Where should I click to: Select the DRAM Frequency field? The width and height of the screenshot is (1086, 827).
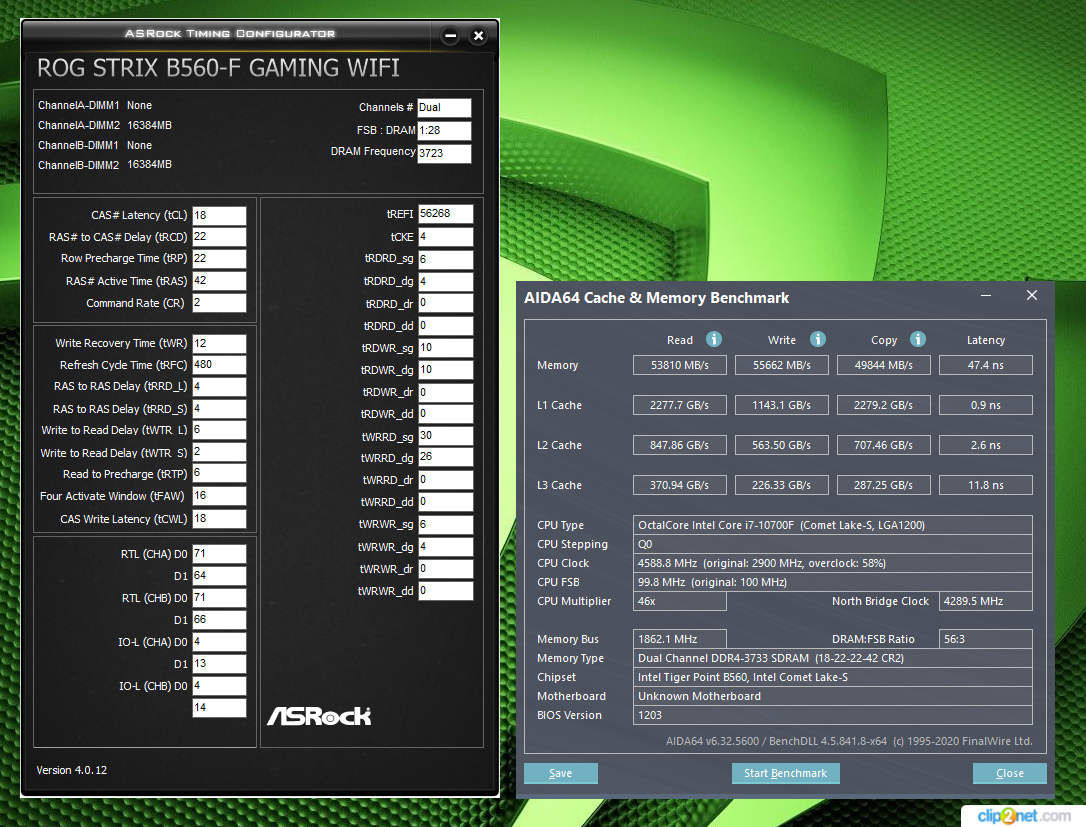click(x=444, y=153)
